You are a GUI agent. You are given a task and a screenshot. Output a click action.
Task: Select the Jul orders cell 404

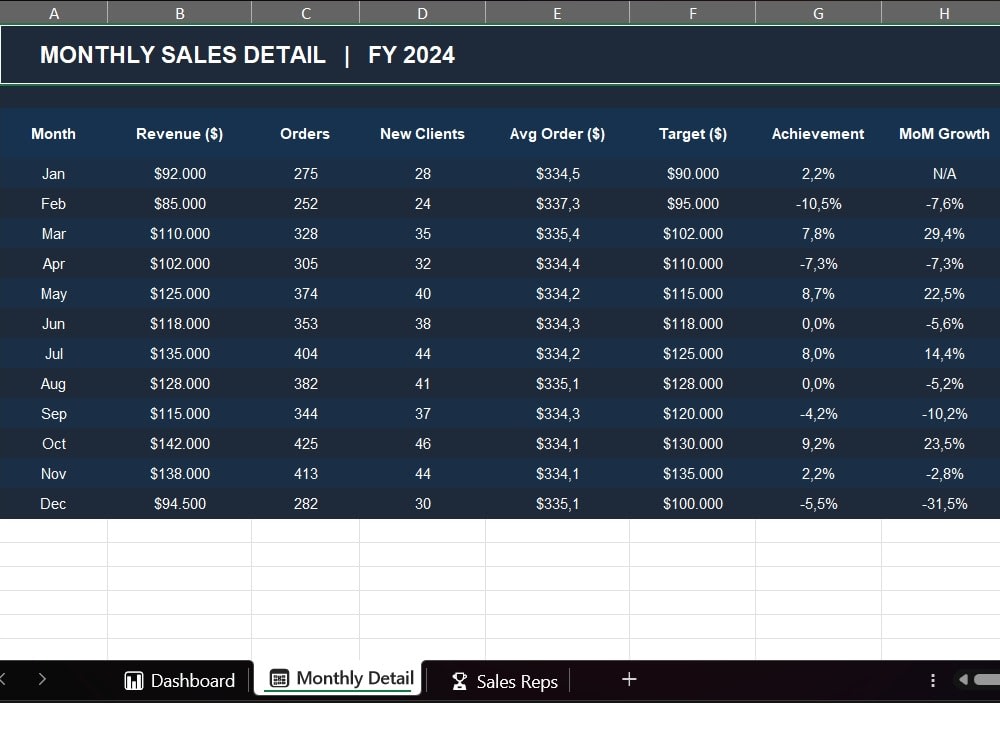pyautogui.click(x=305, y=353)
